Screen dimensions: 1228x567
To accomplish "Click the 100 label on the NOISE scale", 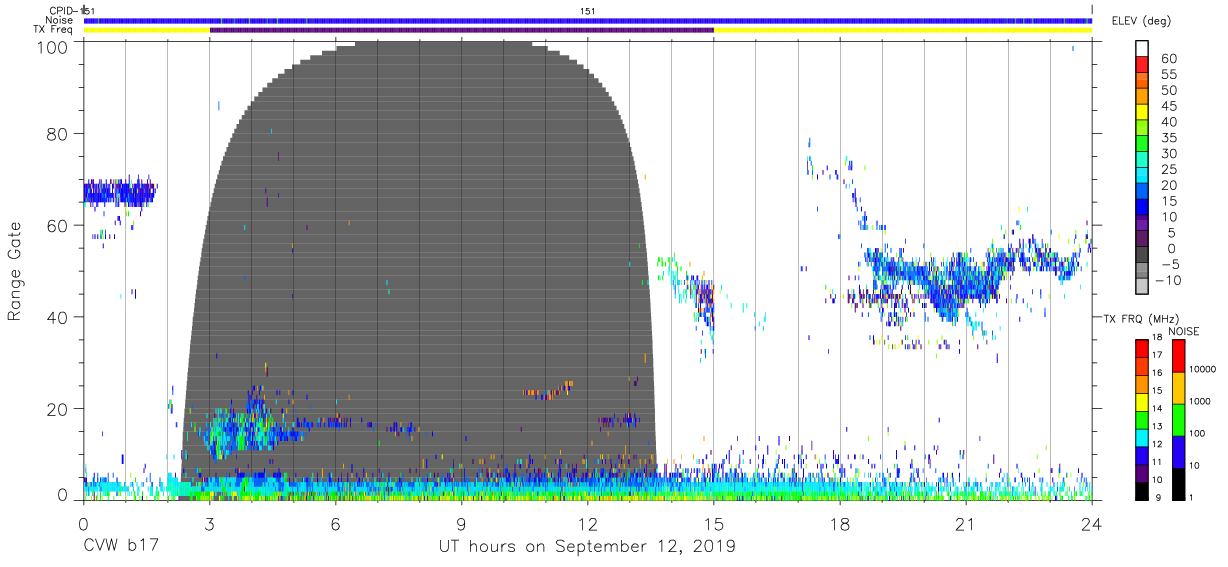I will (1197, 433).
